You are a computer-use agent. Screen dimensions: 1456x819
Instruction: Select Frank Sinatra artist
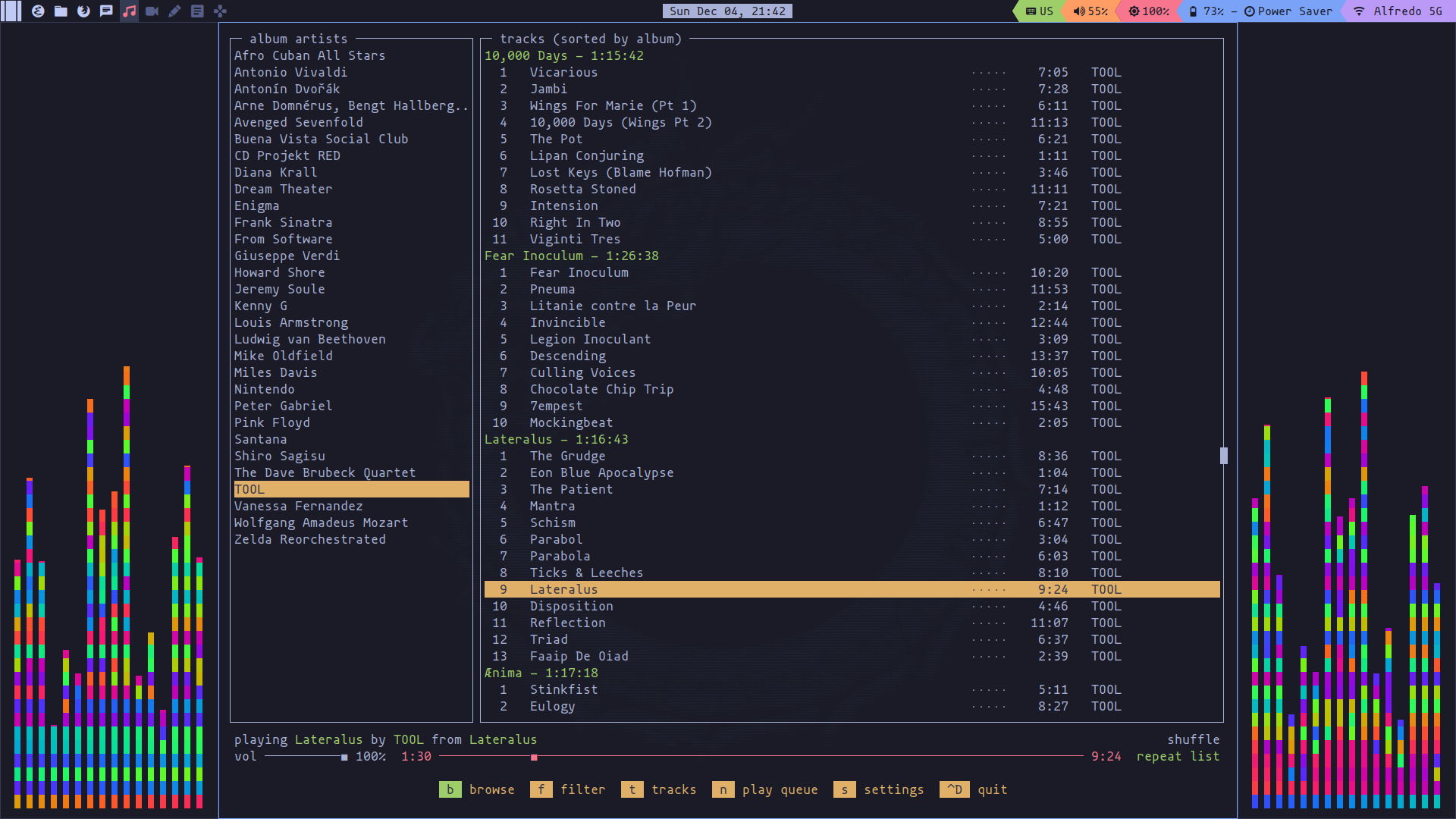pos(283,222)
